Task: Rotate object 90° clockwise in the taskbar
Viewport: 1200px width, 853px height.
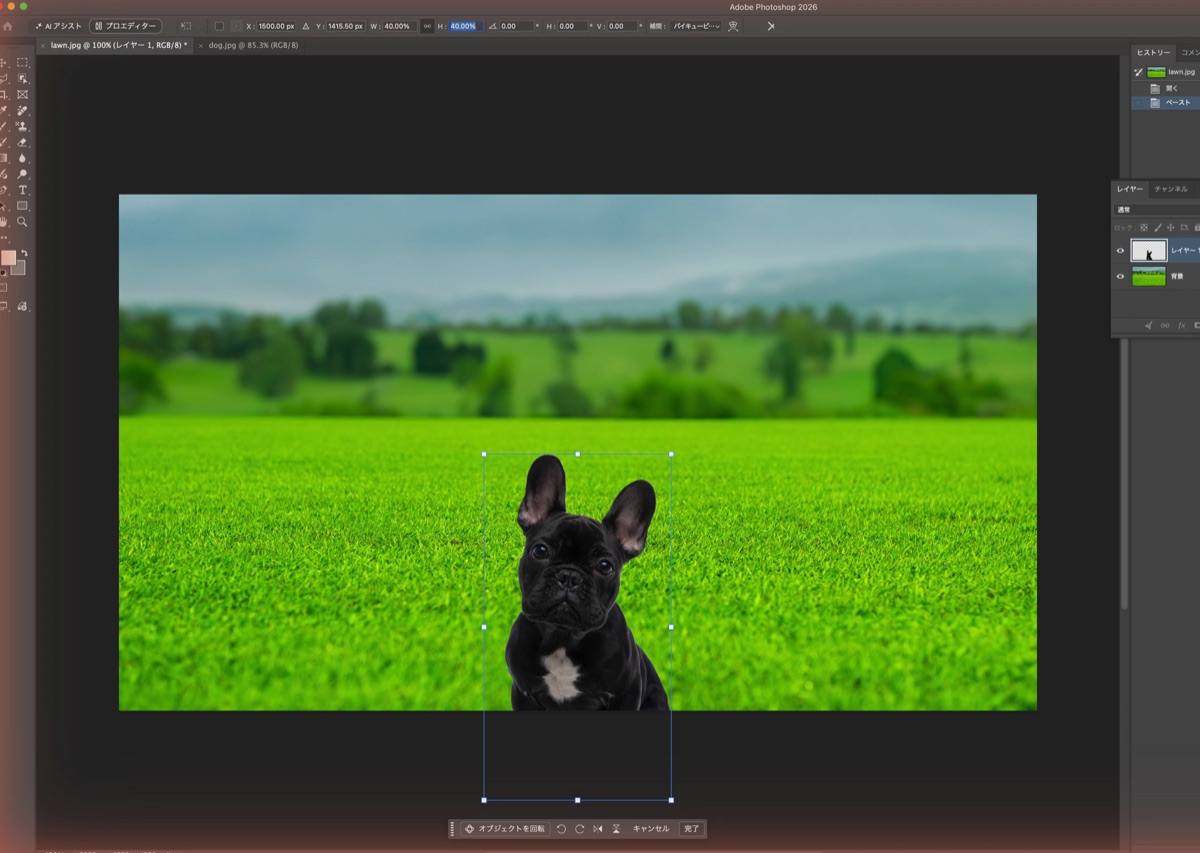Action: [x=579, y=829]
